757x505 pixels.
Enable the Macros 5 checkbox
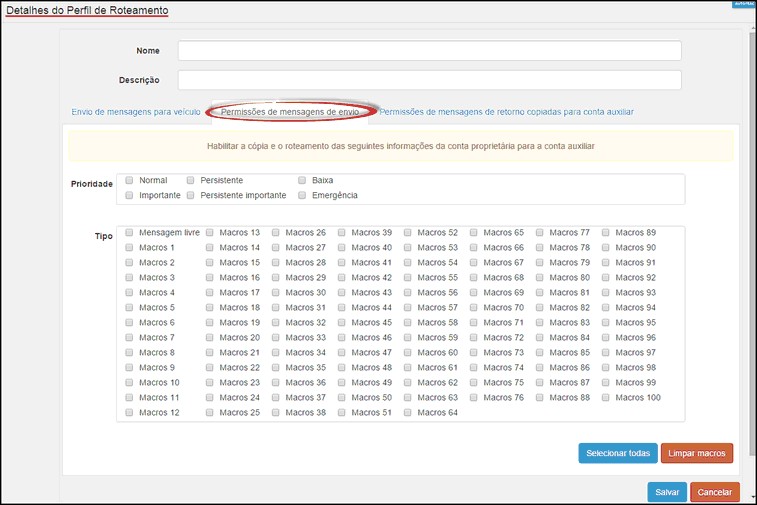coord(129,307)
